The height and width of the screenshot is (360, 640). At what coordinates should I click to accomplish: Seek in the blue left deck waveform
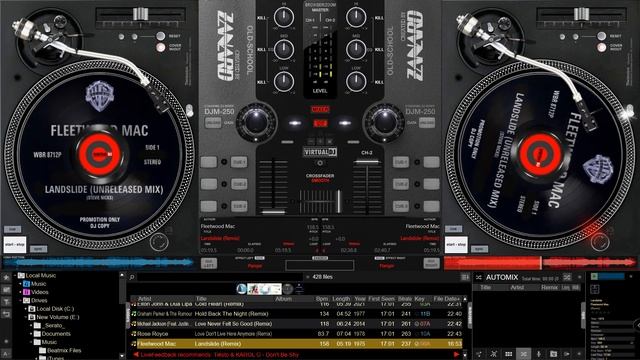tap(98, 263)
